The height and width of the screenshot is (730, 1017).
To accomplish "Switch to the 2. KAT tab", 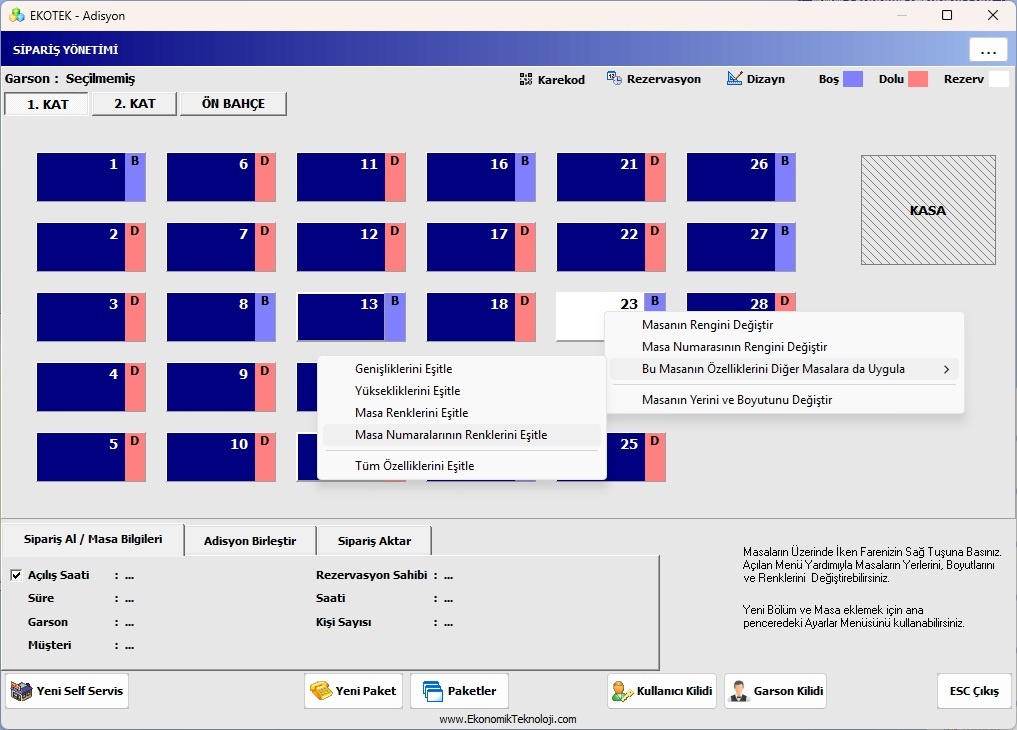I will (x=134, y=104).
